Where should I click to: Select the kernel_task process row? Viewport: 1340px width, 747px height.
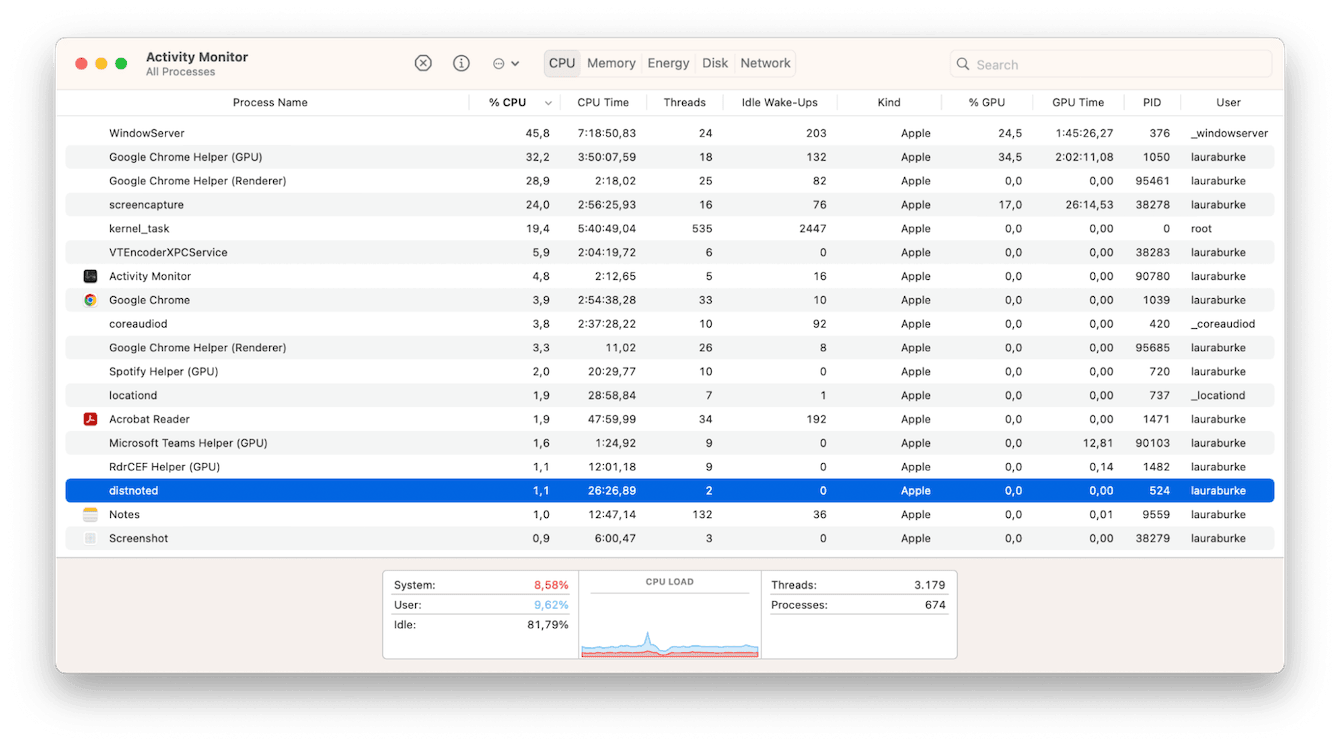(400, 228)
